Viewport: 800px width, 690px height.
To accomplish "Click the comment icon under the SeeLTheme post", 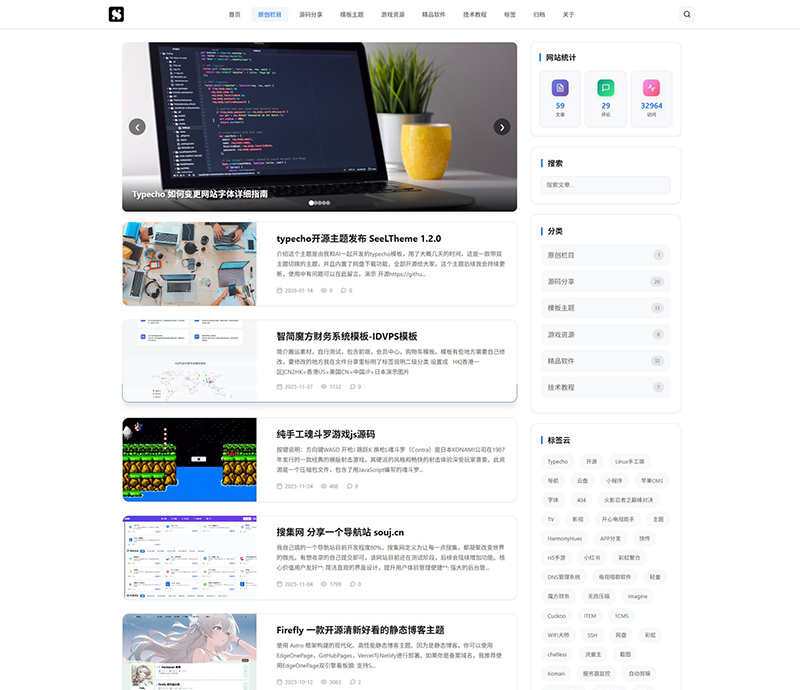I will tap(345, 290).
